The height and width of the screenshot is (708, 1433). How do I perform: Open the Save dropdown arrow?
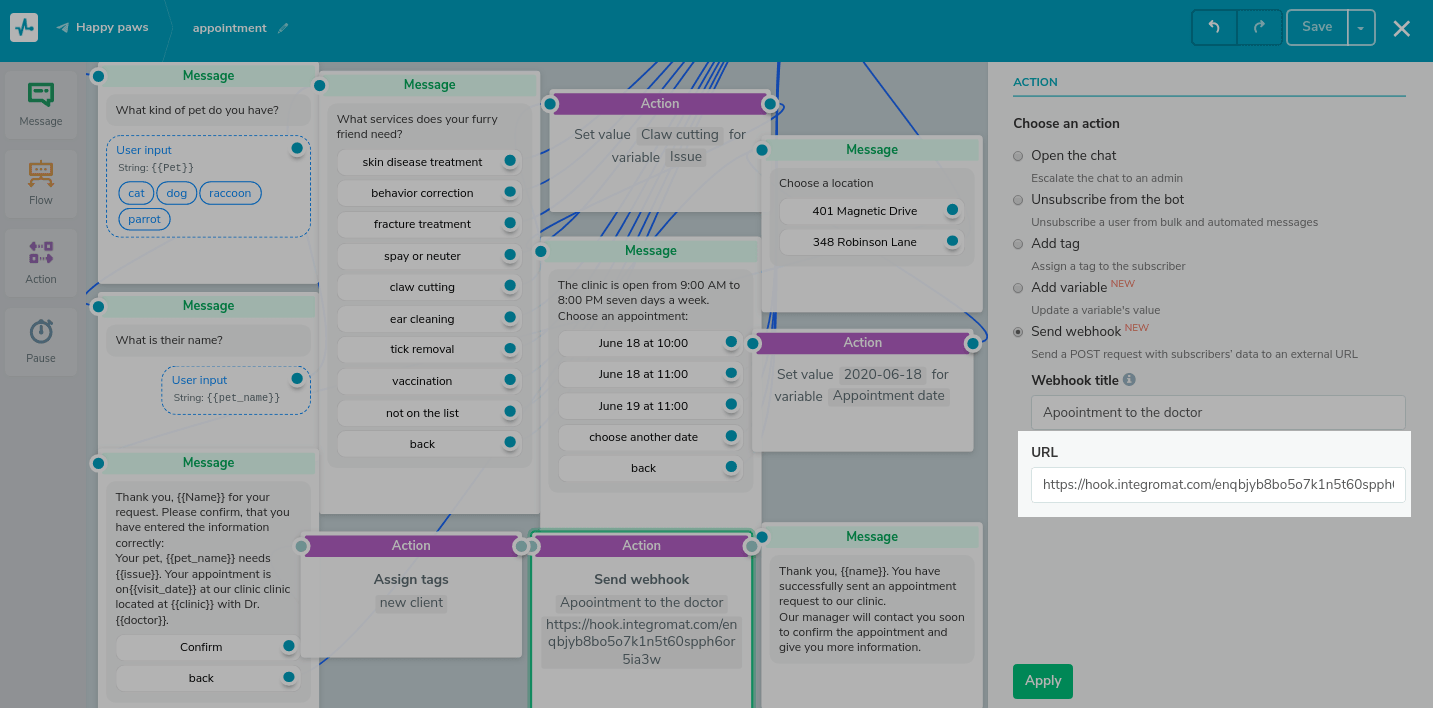coord(1361,28)
